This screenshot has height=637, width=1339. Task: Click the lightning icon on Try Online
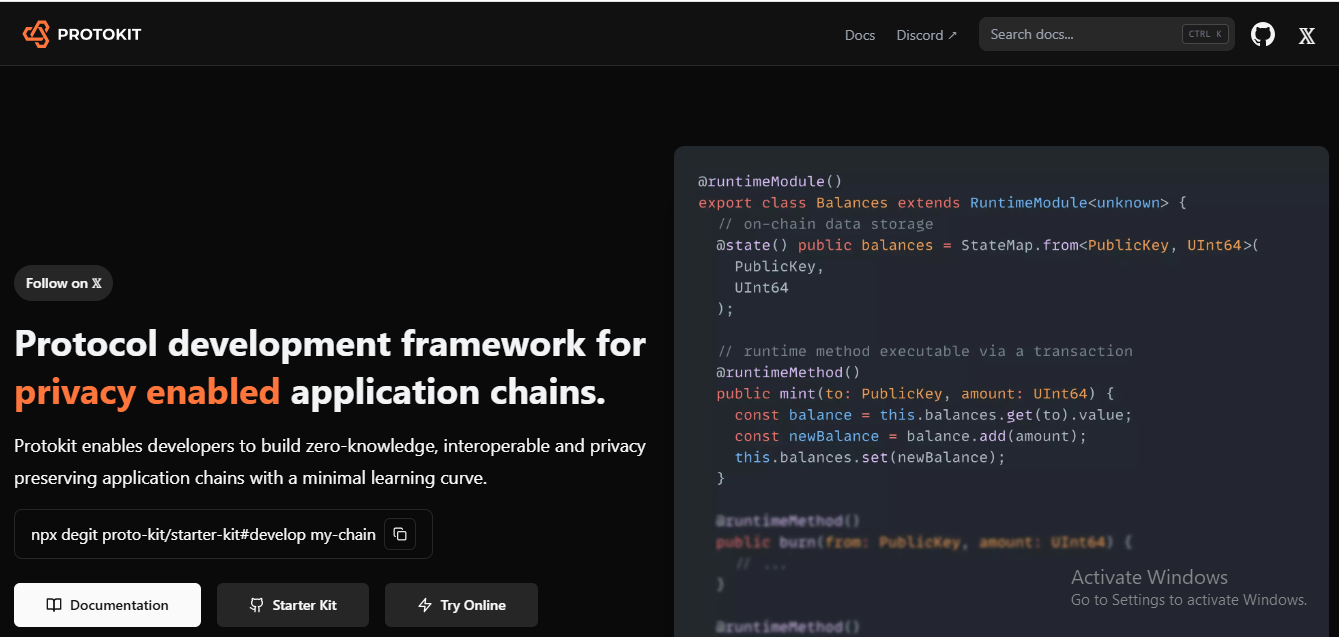coord(425,605)
